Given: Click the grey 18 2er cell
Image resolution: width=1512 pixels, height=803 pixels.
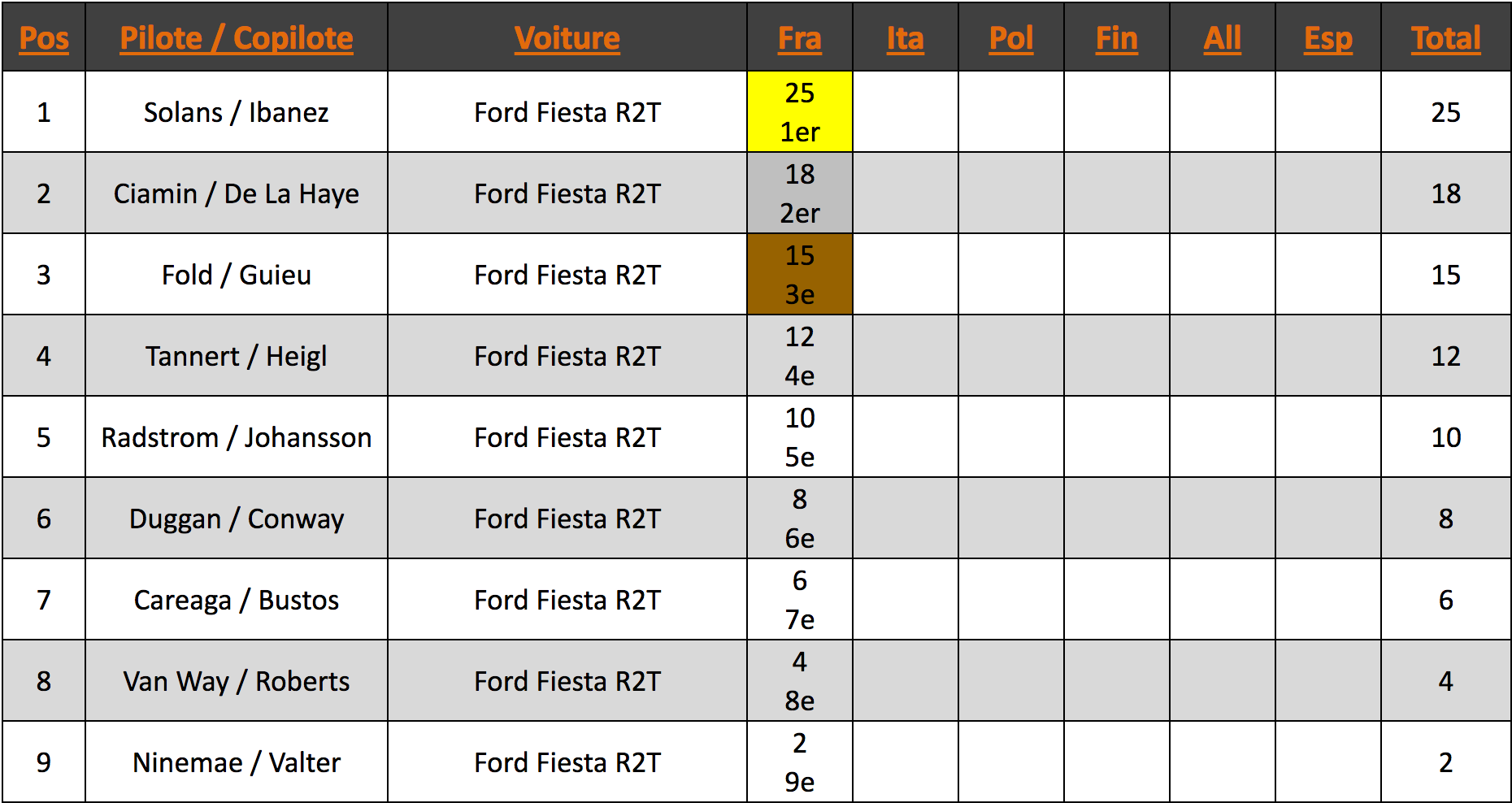Looking at the screenshot, I should pyautogui.click(x=800, y=193).
